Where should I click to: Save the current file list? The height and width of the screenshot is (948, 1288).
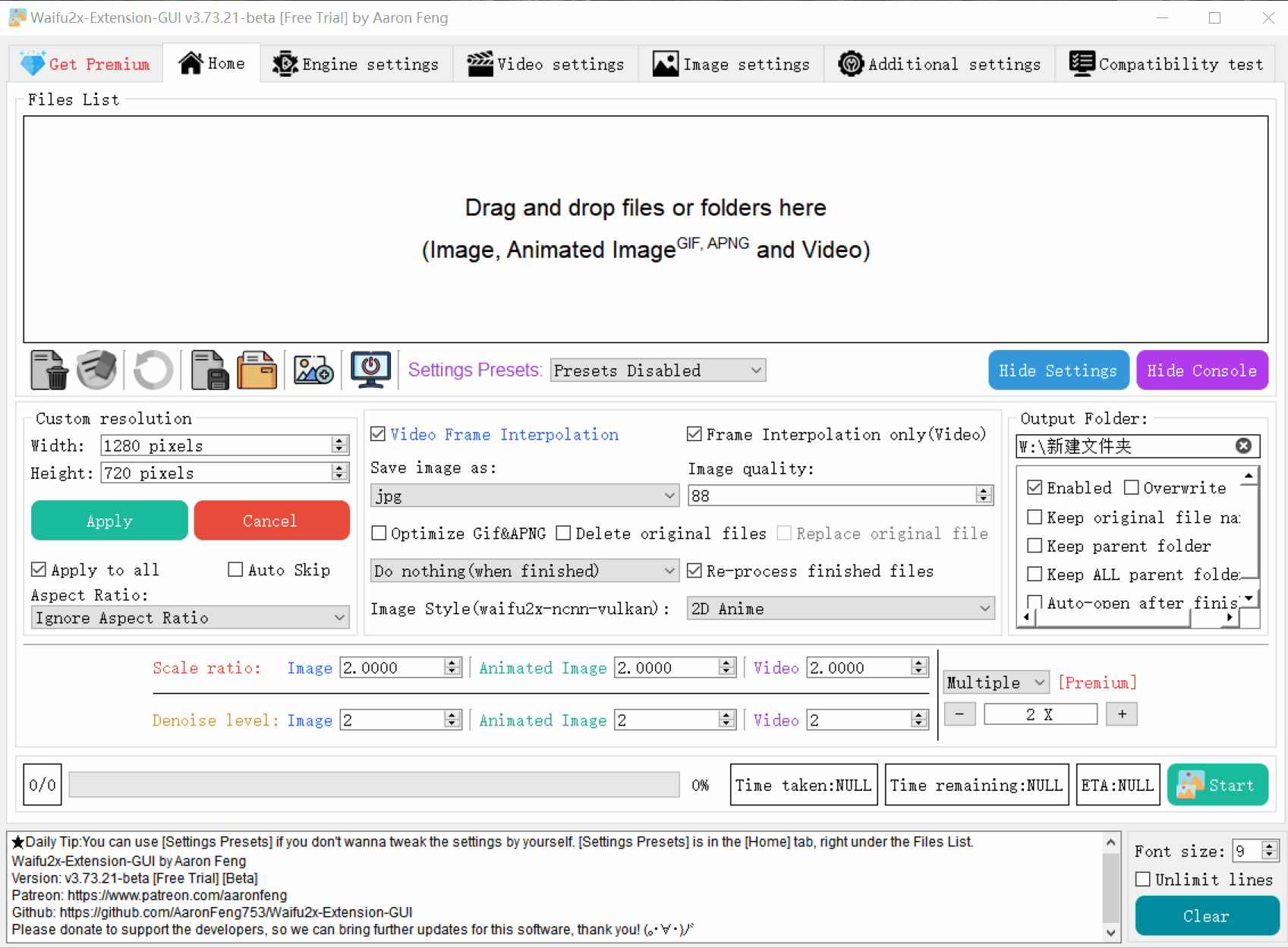pyautogui.click(x=209, y=370)
